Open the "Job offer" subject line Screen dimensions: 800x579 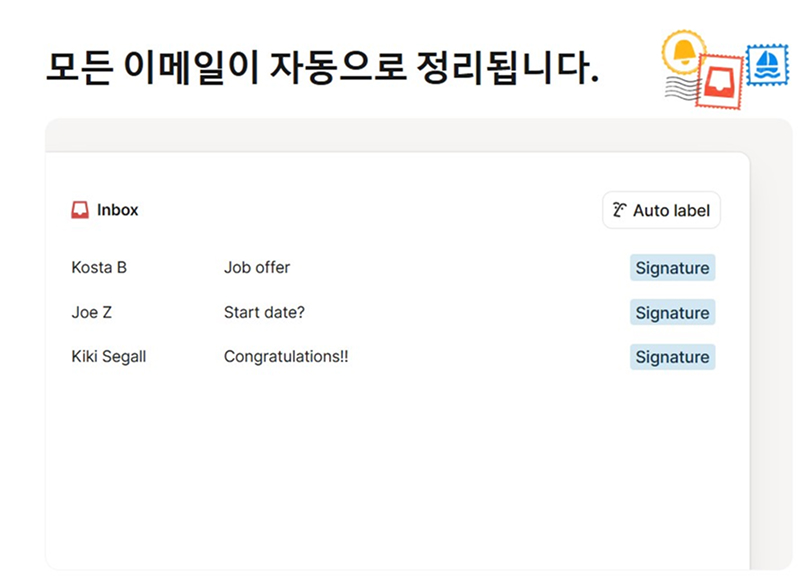click(x=257, y=268)
